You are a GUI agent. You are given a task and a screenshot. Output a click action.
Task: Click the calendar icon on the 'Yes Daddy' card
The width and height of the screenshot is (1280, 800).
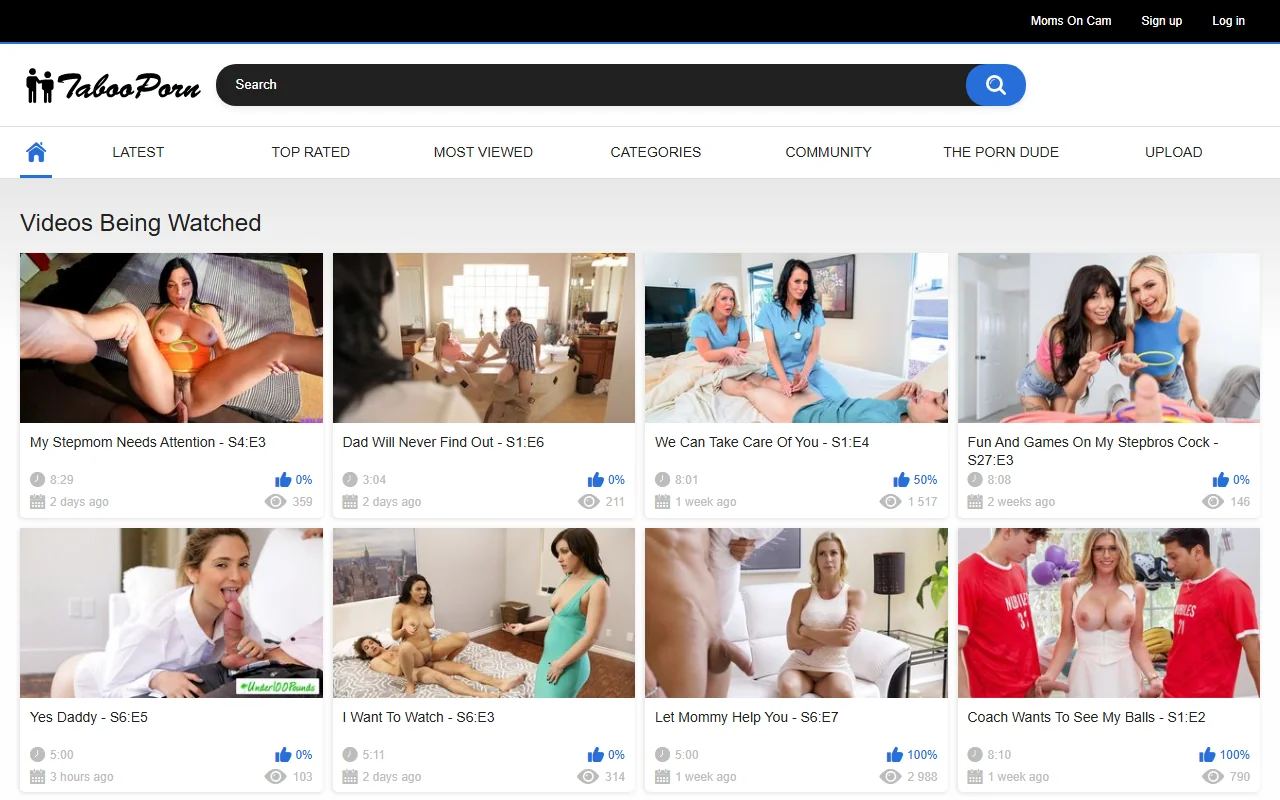pos(37,777)
